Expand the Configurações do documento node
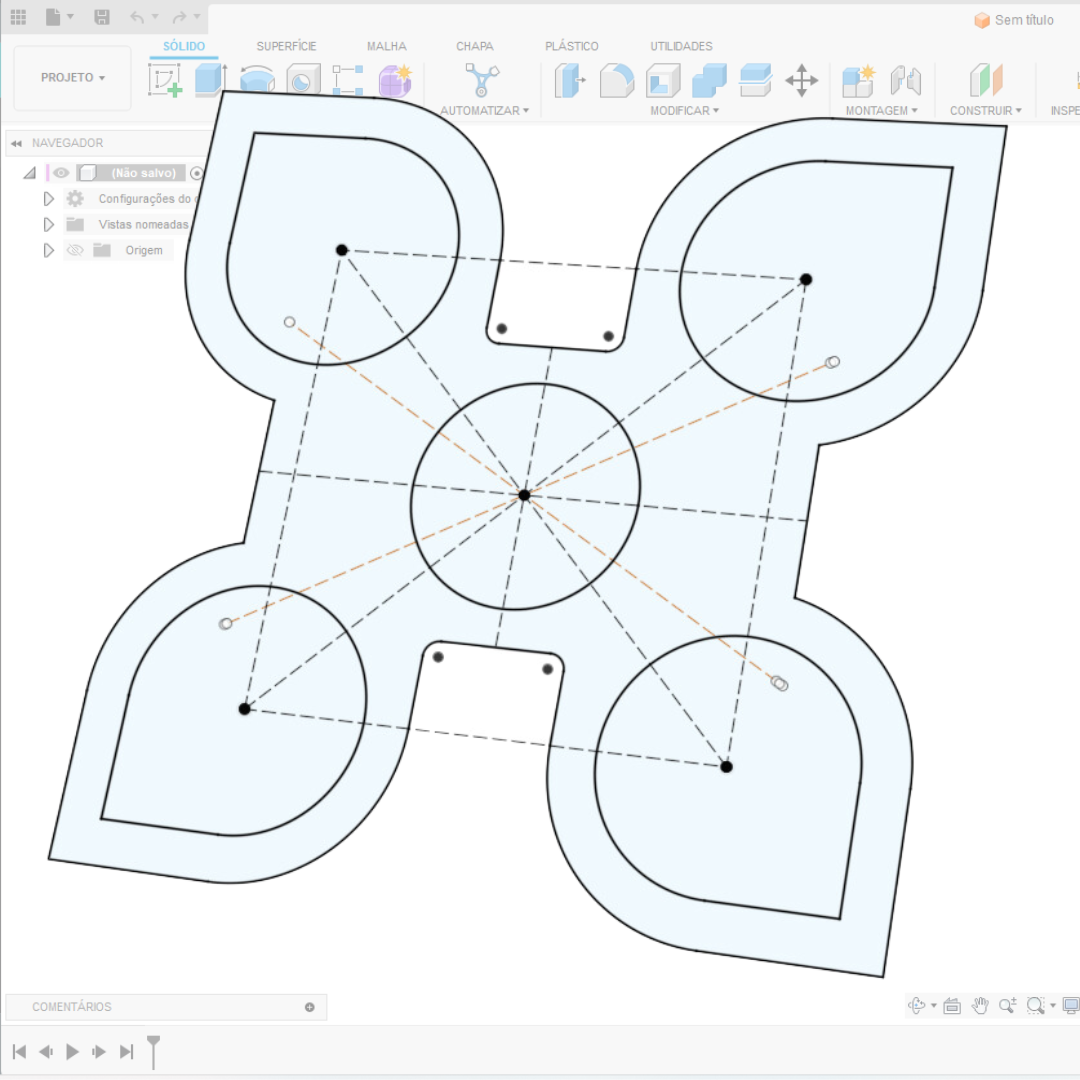Viewport: 1080px width, 1080px height. pyautogui.click(x=48, y=199)
